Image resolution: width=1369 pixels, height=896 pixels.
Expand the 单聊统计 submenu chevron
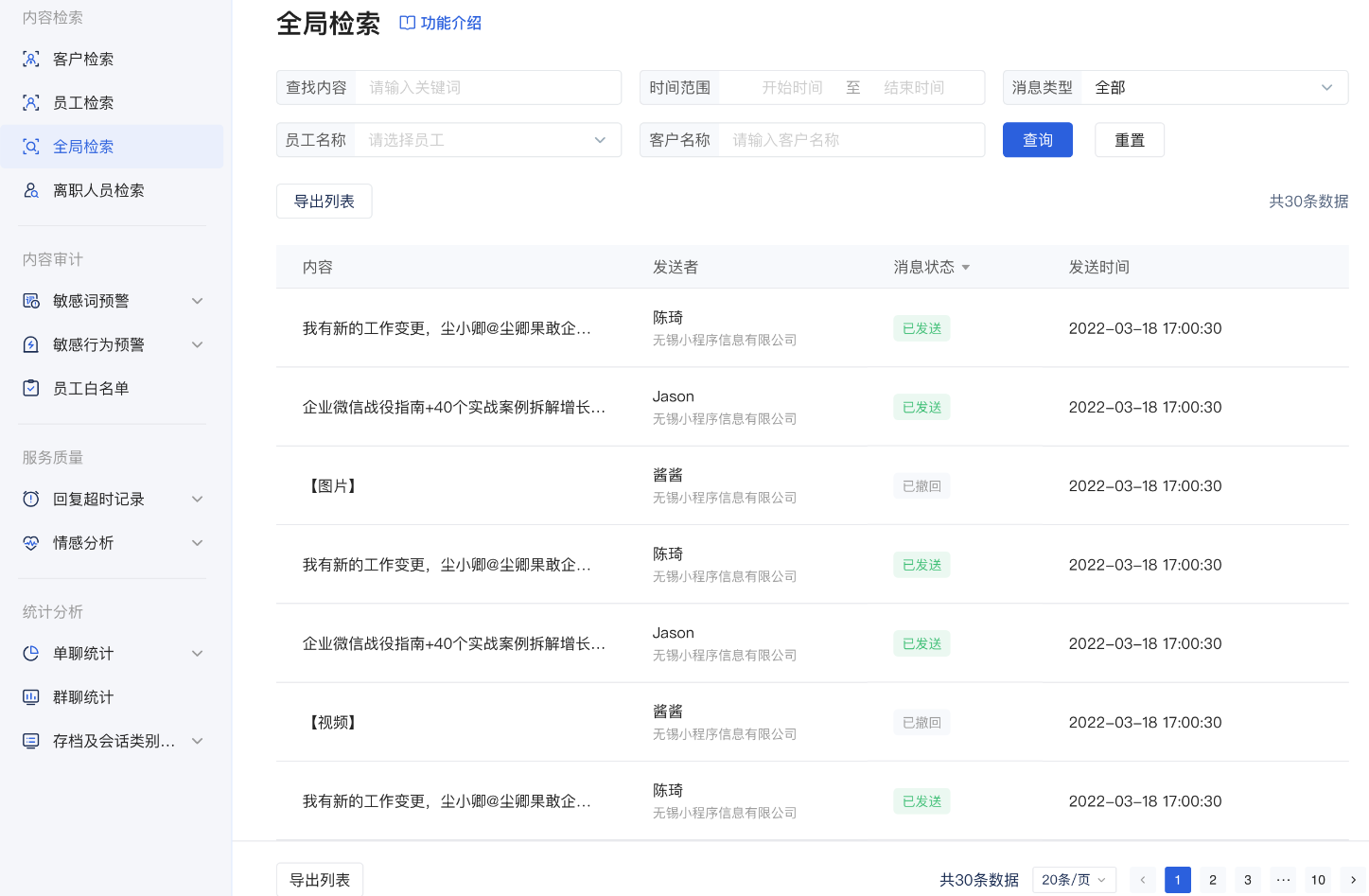tap(198, 653)
